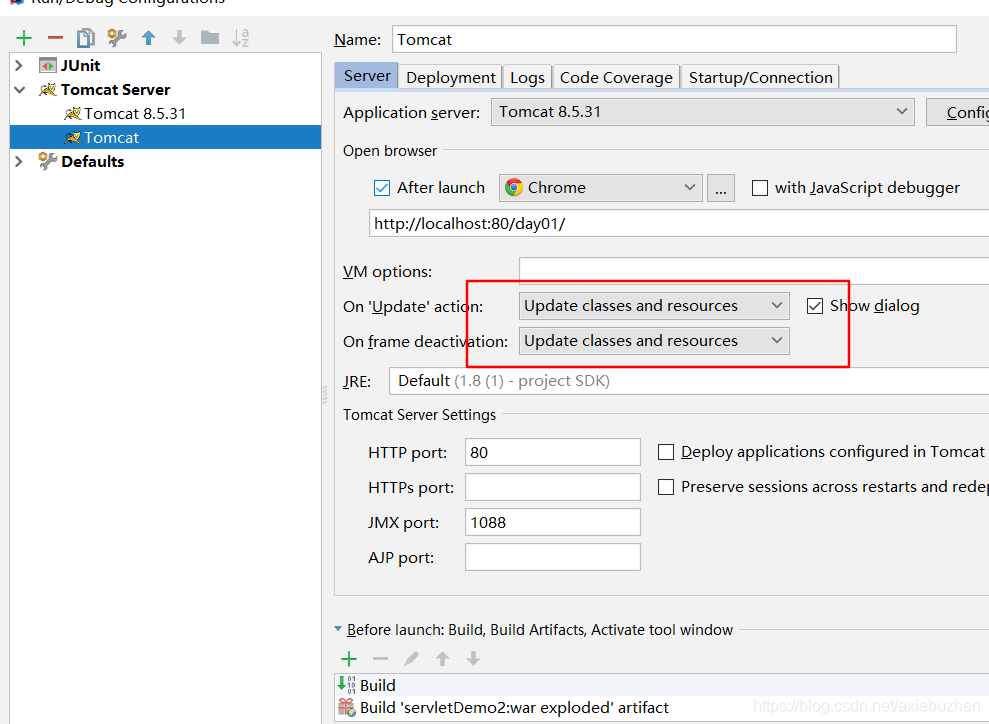989x724 pixels.
Task: Switch to the Deployment tab
Action: pos(450,77)
